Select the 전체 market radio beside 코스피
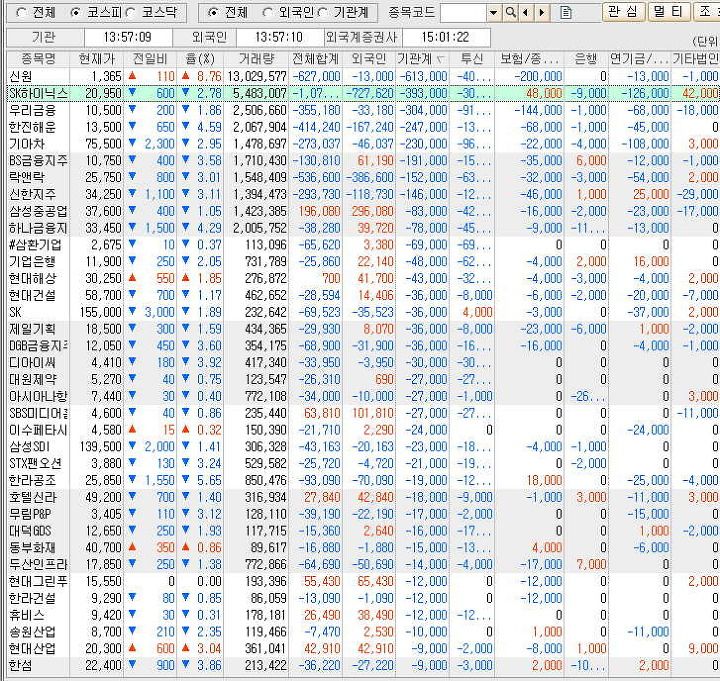The width and height of the screenshot is (720, 681). click(x=22, y=12)
